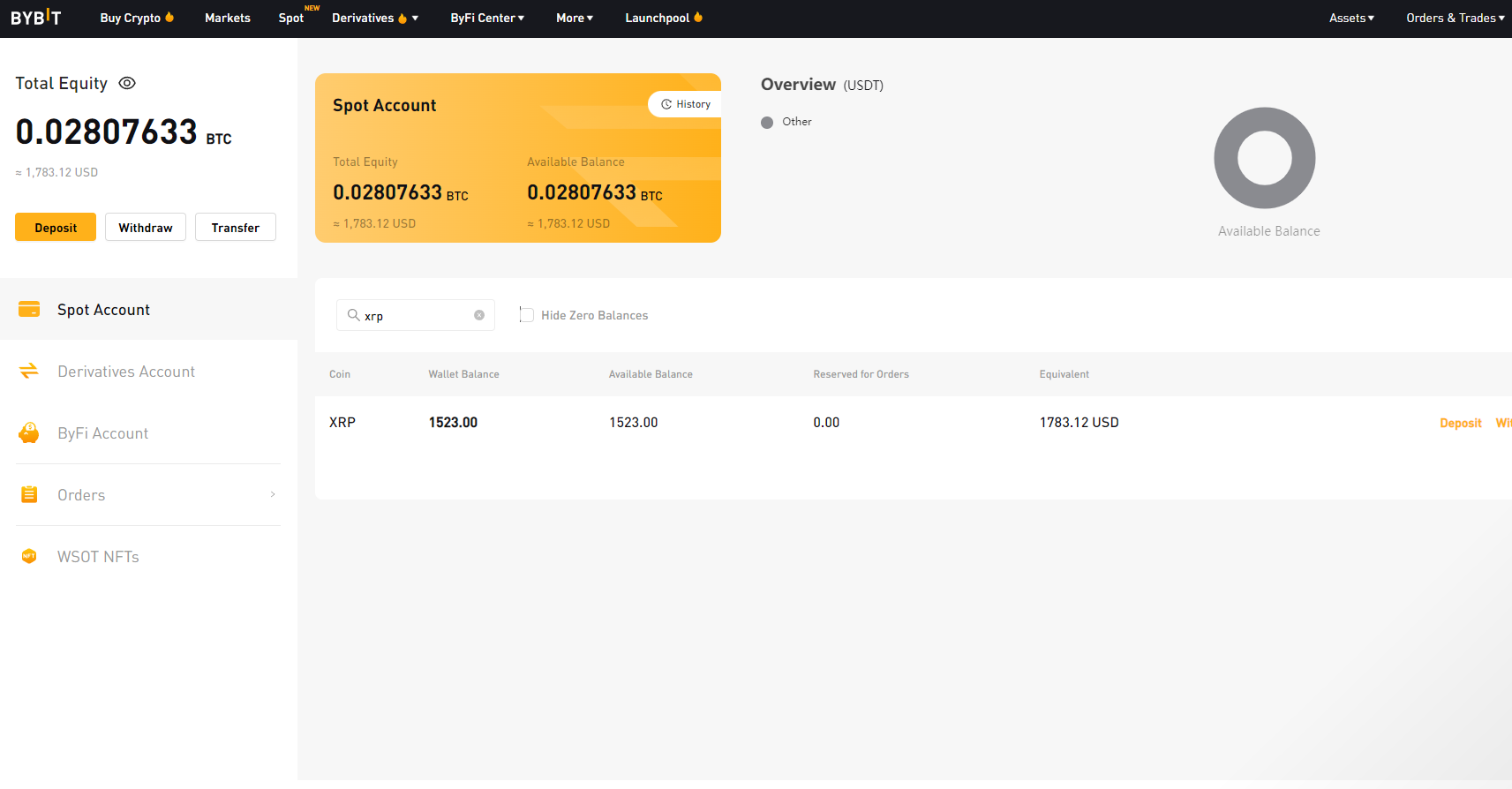The width and height of the screenshot is (1512, 789).
Task: Click the Bybit logo
Action: [36, 17]
